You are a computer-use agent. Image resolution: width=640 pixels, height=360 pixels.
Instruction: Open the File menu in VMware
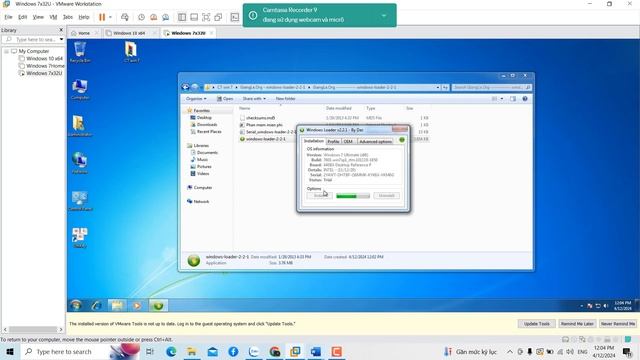8,17
